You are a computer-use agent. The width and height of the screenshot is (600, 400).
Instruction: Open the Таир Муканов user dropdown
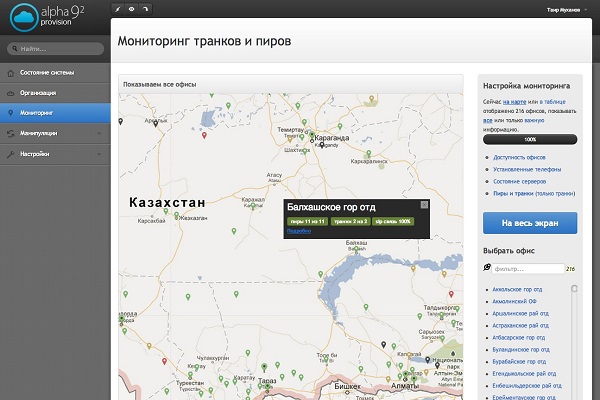567,10
